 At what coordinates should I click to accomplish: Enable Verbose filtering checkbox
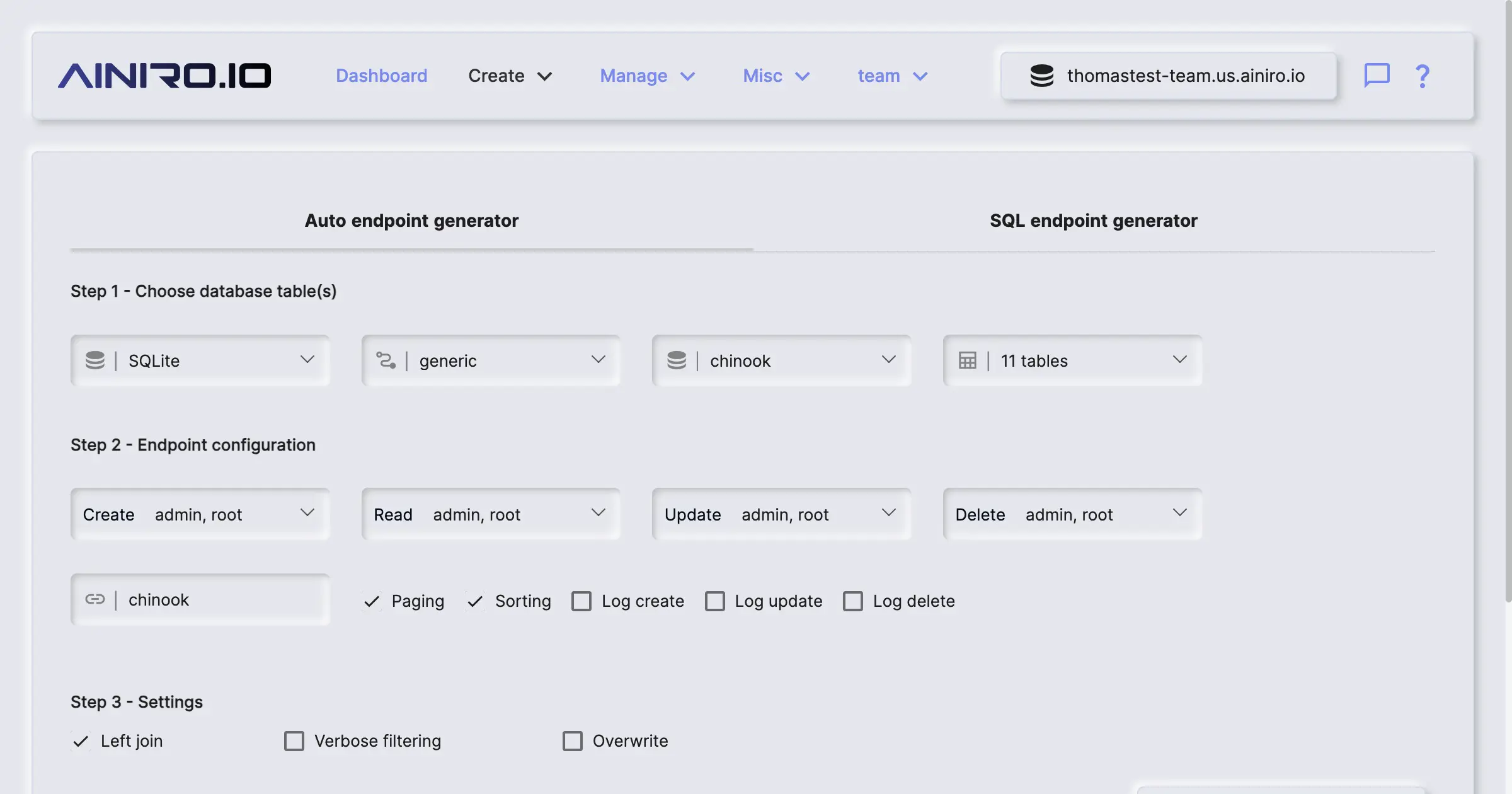pyautogui.click(x=294, y=741)
